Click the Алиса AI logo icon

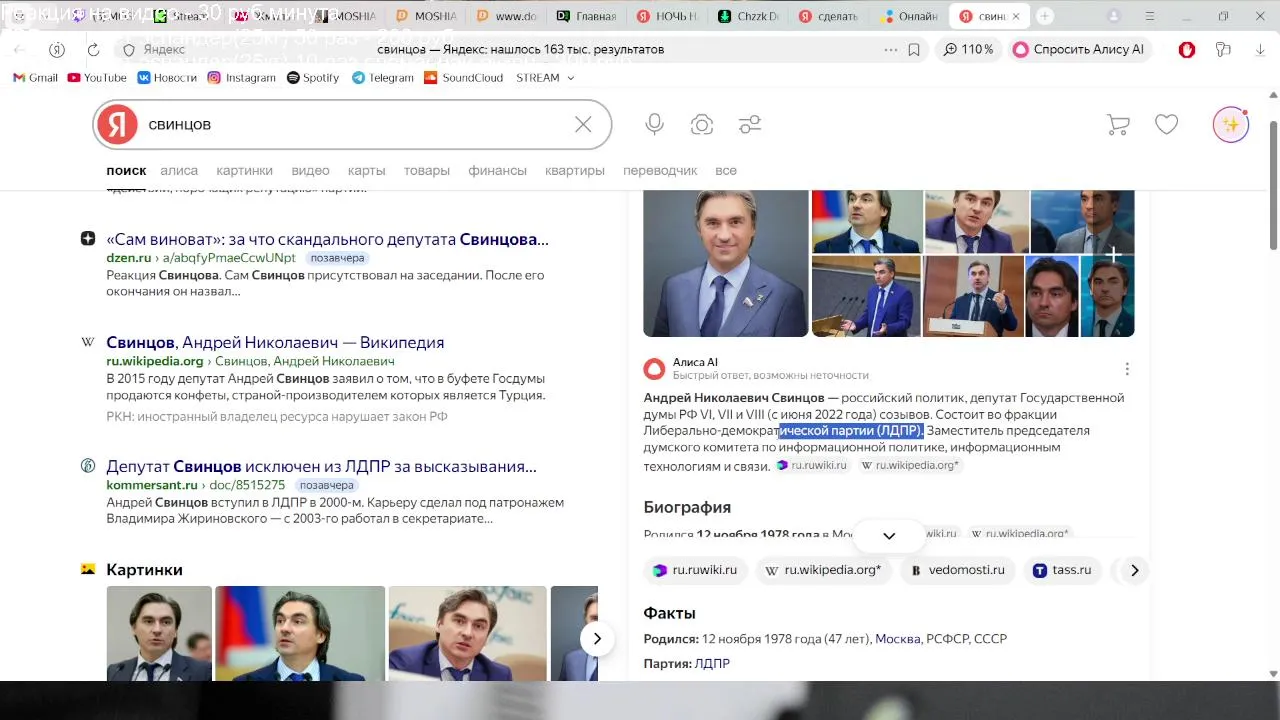[x=654, y=369]
